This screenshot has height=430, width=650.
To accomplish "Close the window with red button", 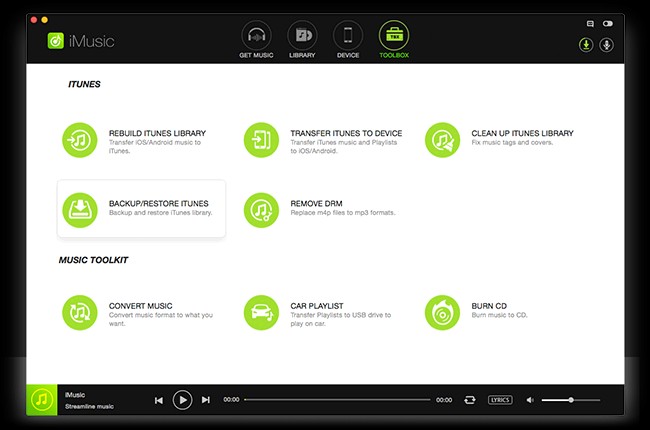I will [x=34, y=20].
